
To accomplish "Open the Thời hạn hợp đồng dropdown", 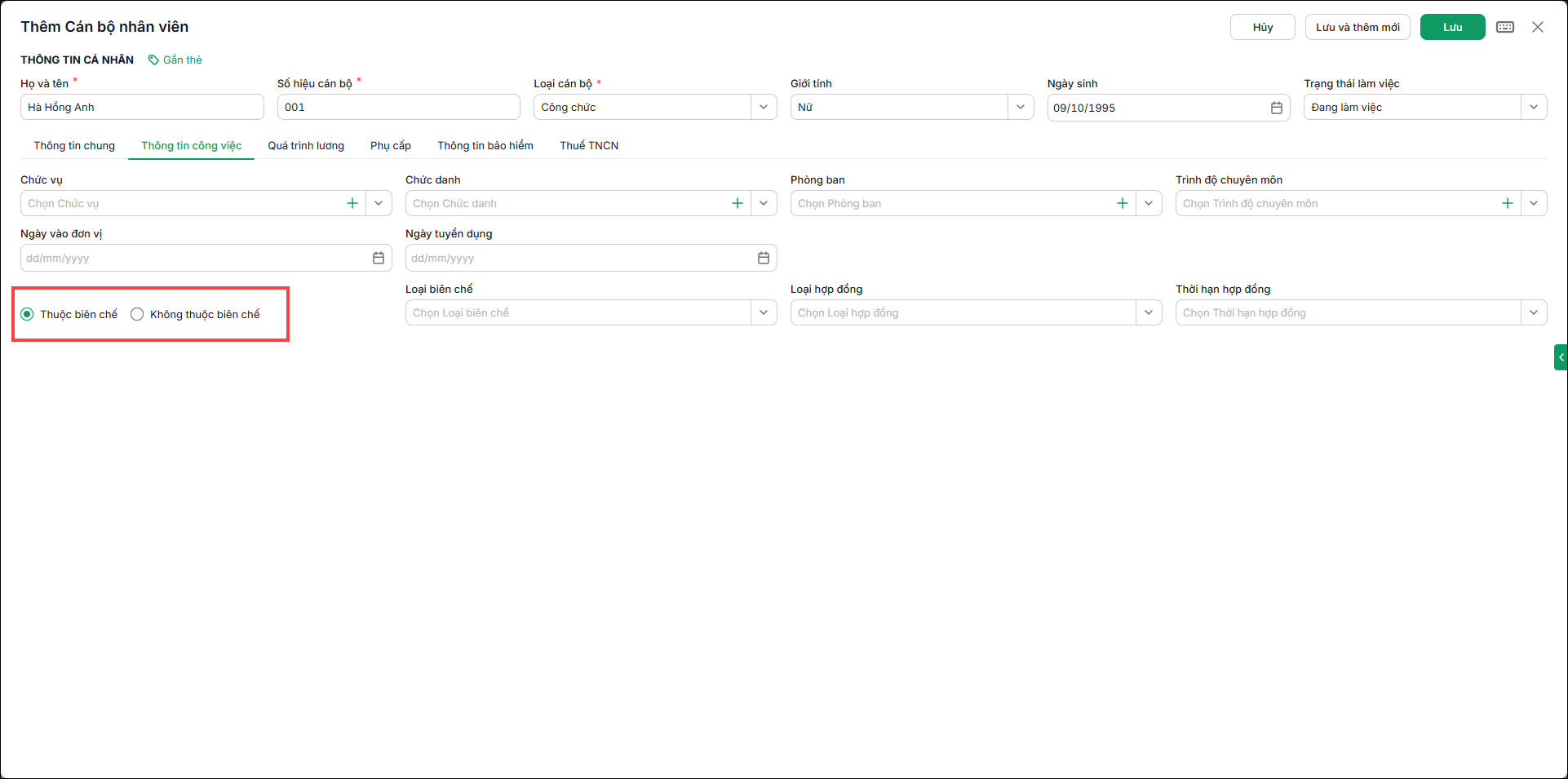I will (x=1534, y=312).
